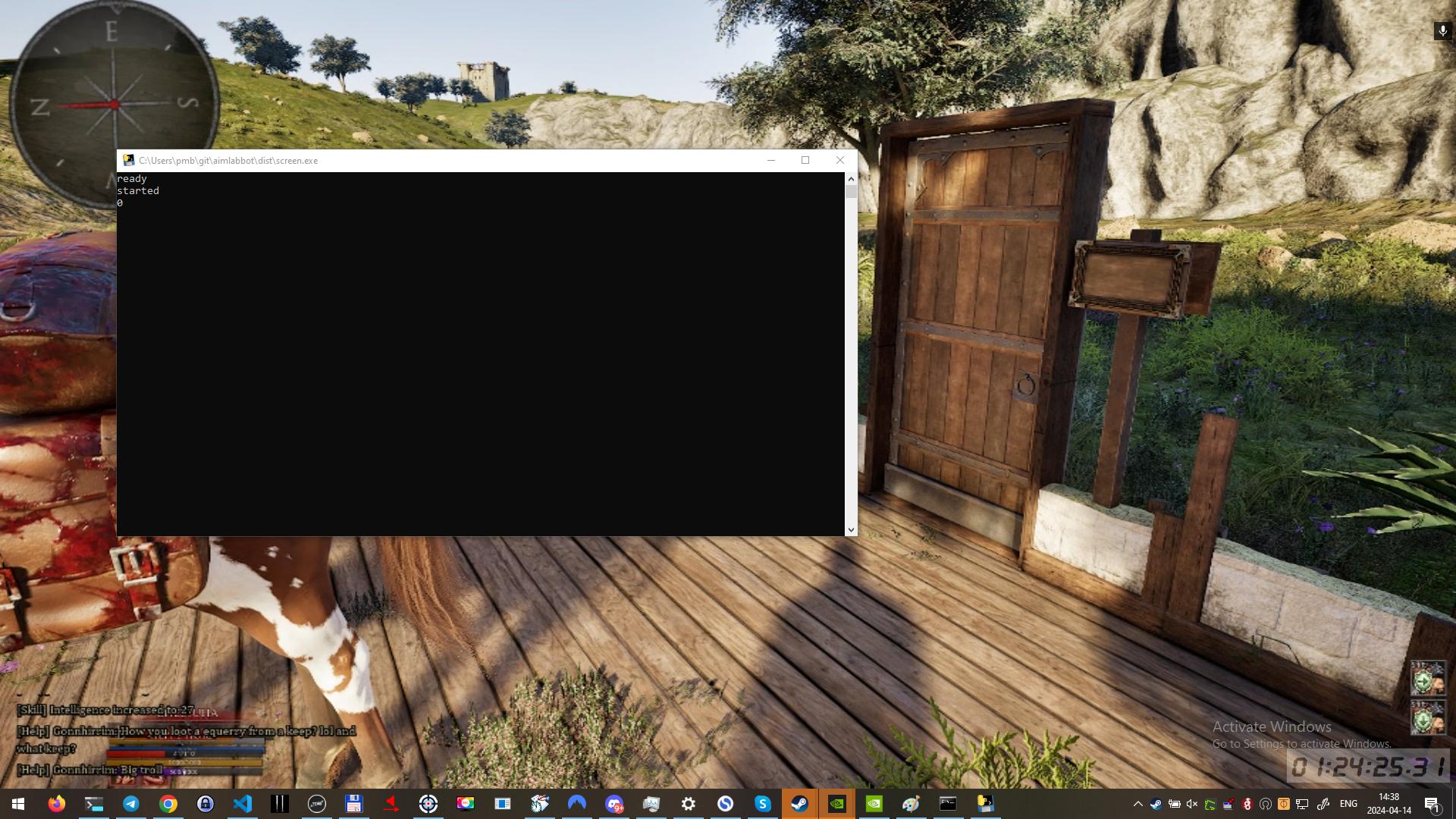This screenshot has height=819, width=1456.
Task: Open the screen.exe window system menu icon
Action: click(x=128, y=160)
